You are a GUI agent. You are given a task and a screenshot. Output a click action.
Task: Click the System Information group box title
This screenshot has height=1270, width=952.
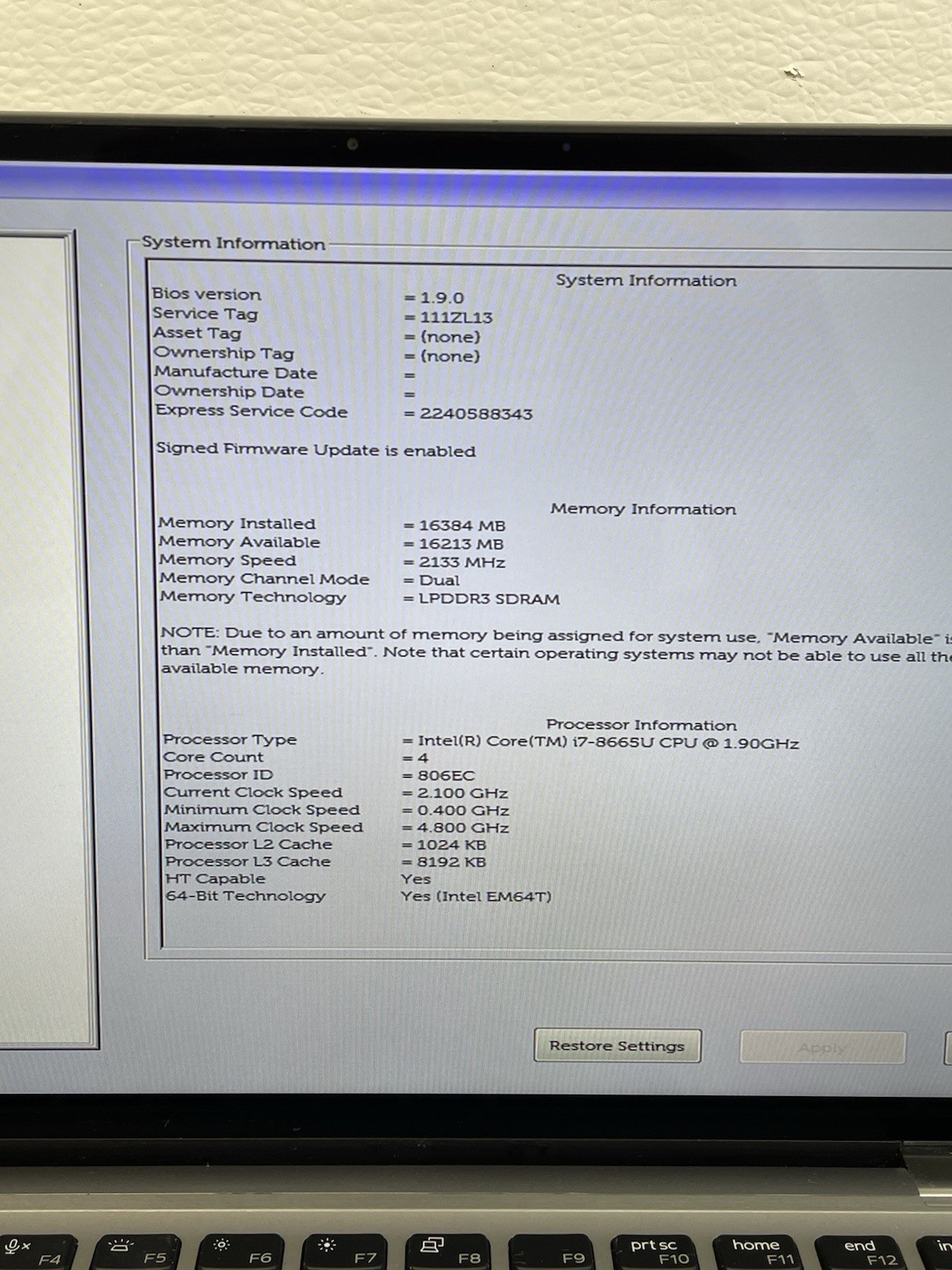[233, 244]
